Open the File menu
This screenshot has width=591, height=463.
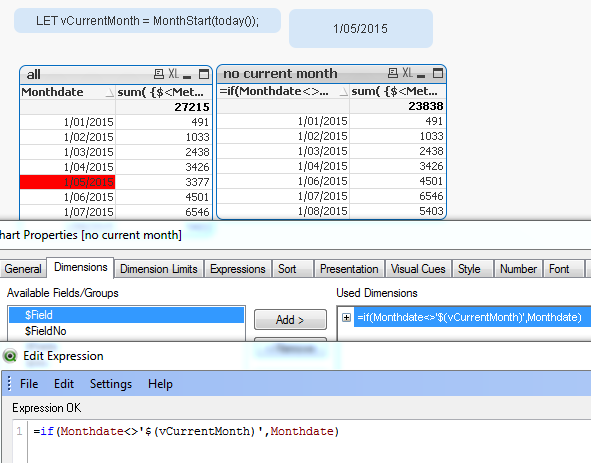29,384
